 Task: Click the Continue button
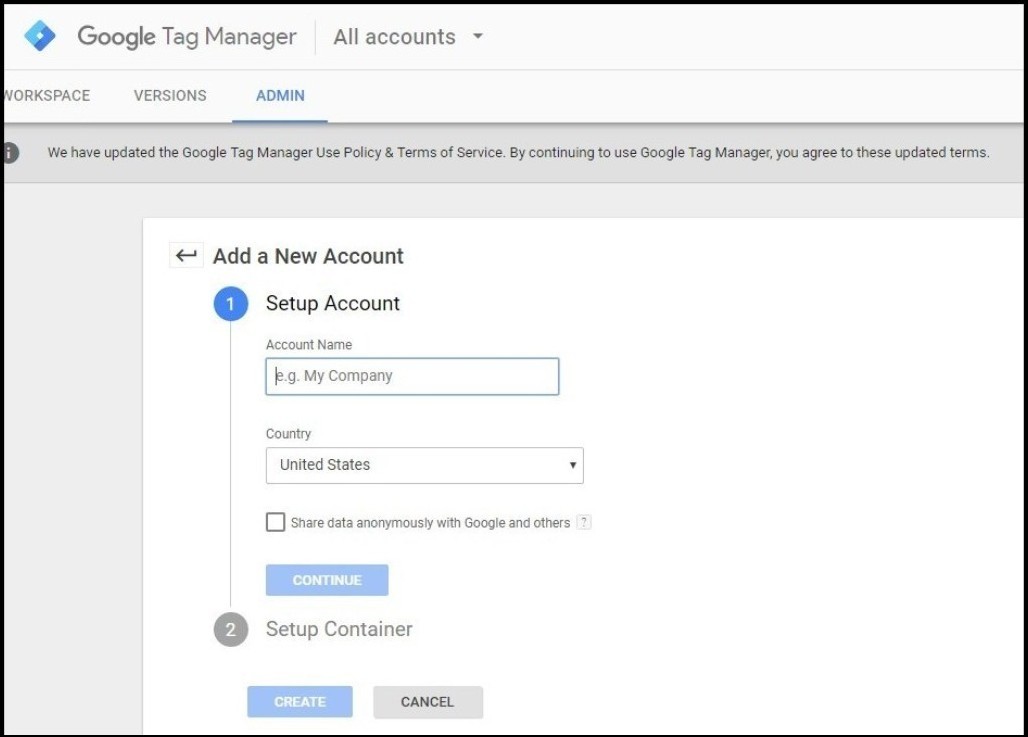click(327, 580)
